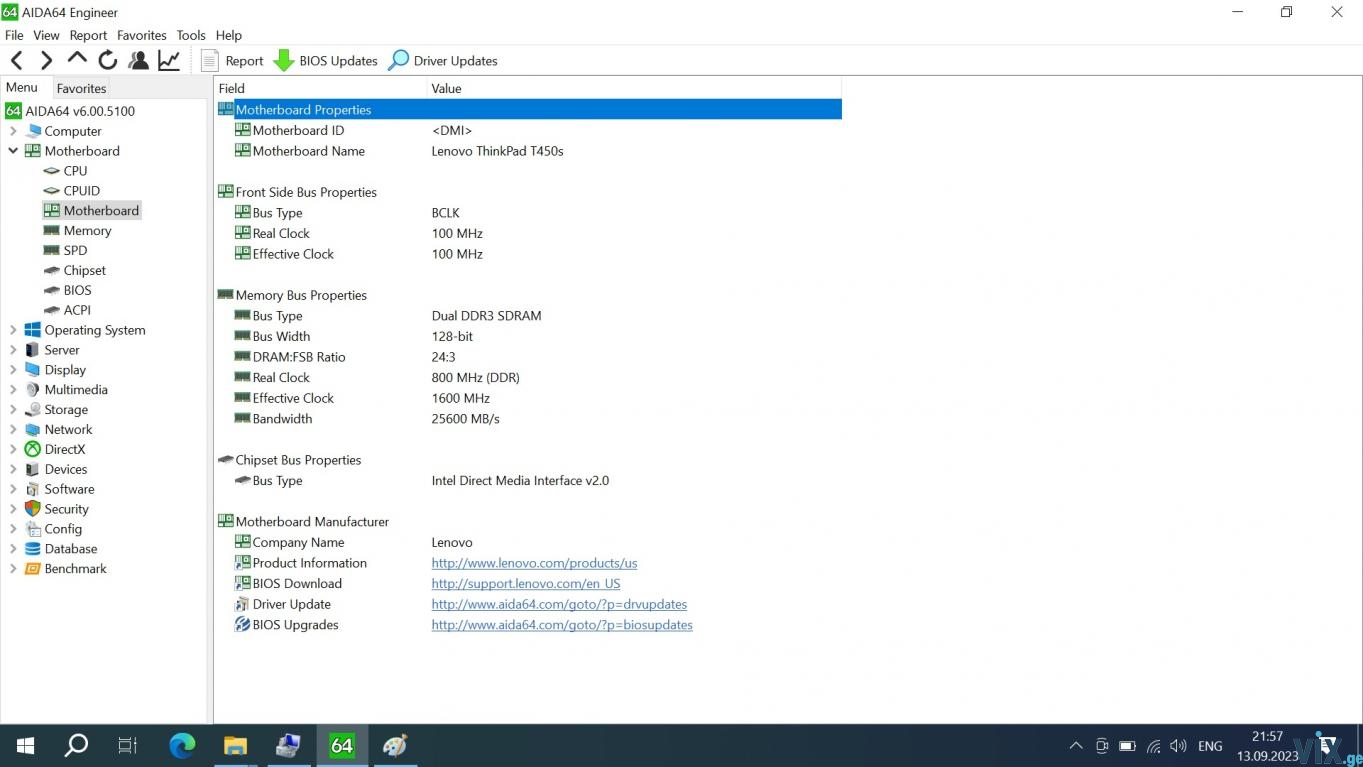This screenshot has width=1363, height=767.
Task: Select the Motherboard Name row
Action: [x=529, y=151]
